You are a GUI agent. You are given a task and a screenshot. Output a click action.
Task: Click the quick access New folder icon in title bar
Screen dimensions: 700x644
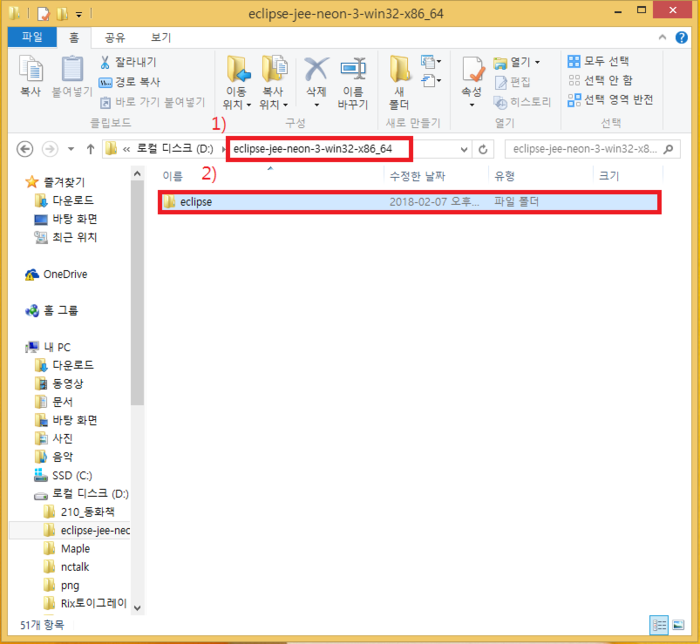62,14
